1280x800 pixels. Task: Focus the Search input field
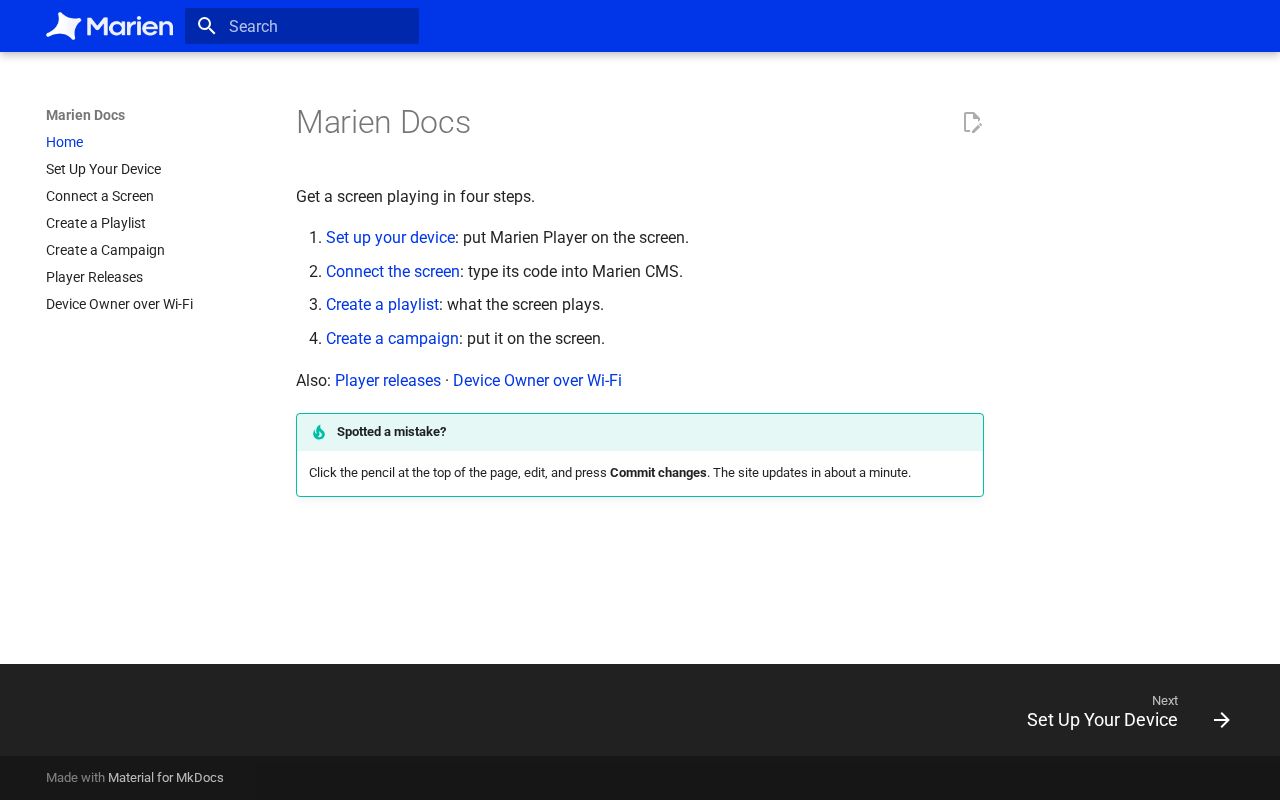302,26
